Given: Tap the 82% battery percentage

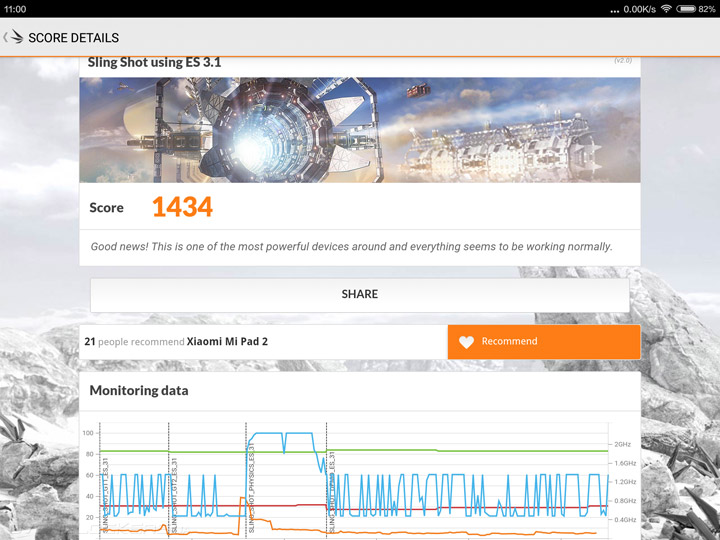Looking at the screenshot, I should pos(707,9).
